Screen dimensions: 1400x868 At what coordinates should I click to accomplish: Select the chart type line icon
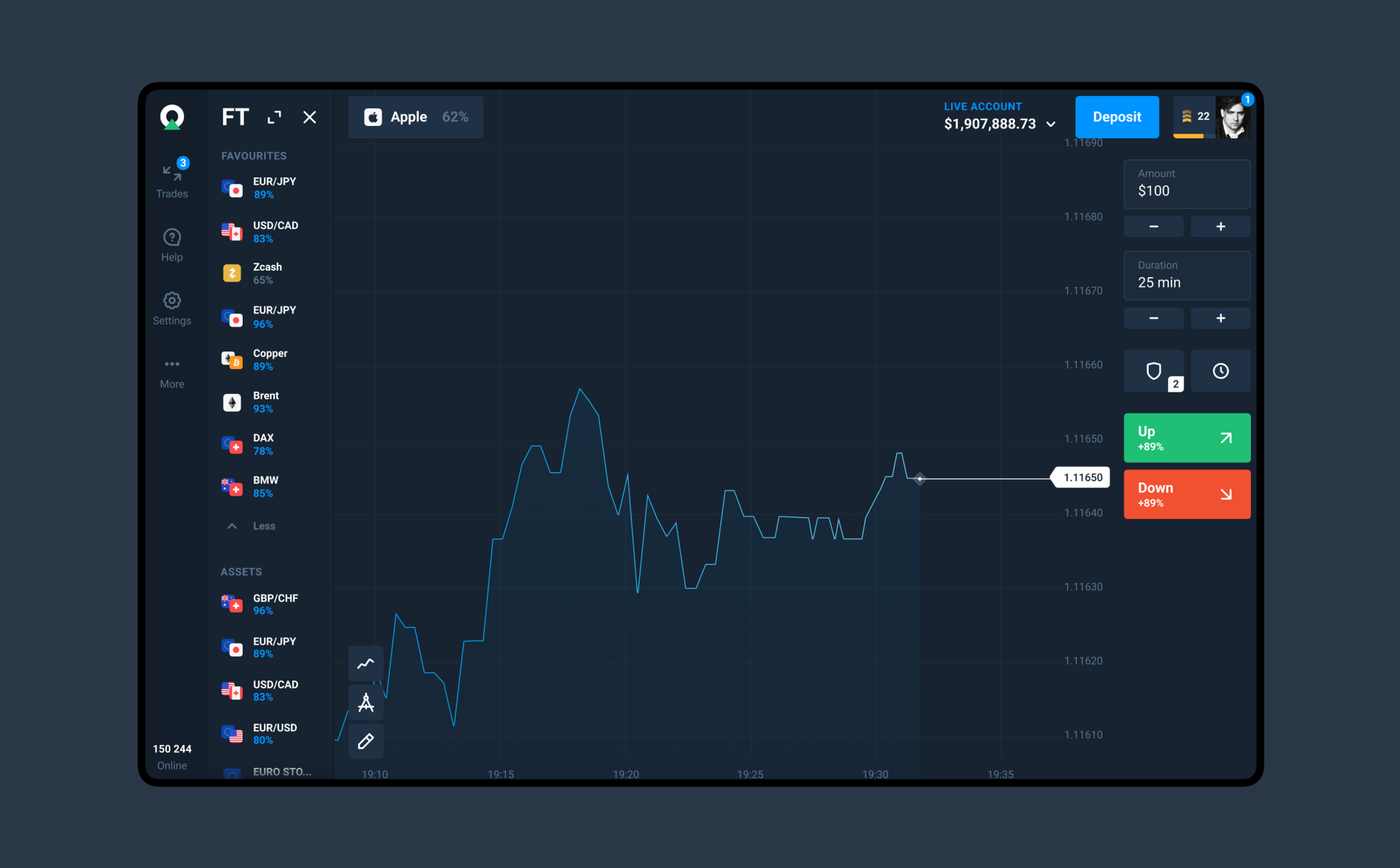(366, 663)
